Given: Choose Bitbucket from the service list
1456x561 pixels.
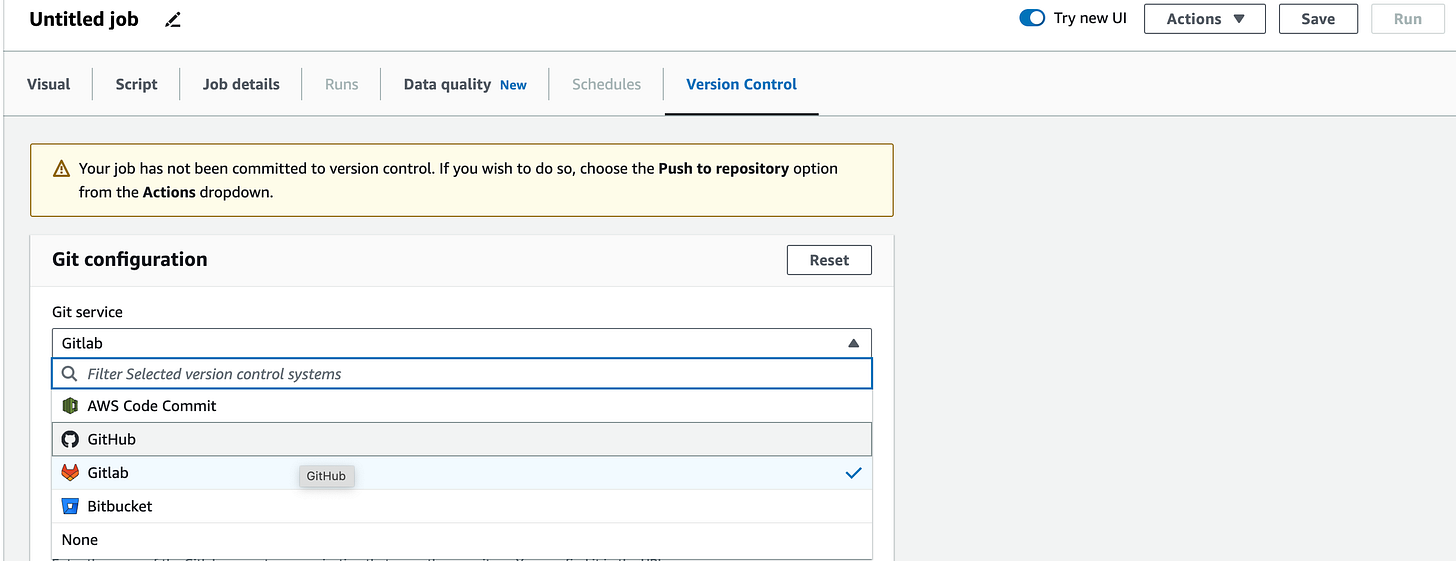Looking at the screenshot, I should 462,506.
